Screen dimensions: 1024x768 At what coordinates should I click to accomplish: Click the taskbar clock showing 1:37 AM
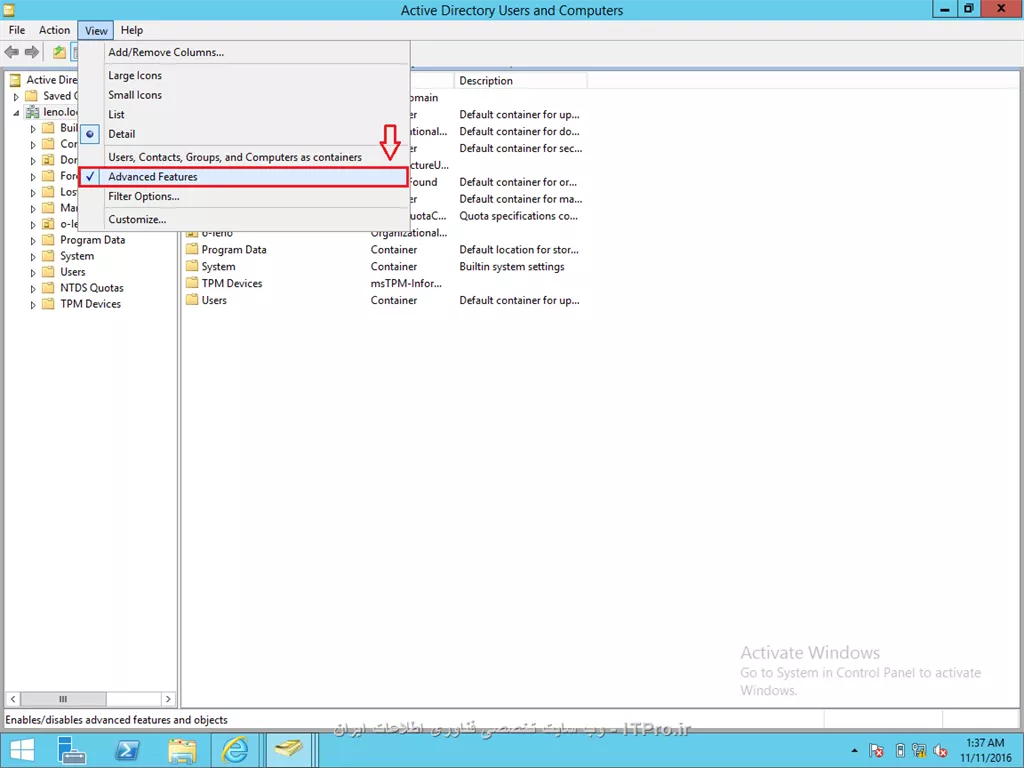[985, 750]
